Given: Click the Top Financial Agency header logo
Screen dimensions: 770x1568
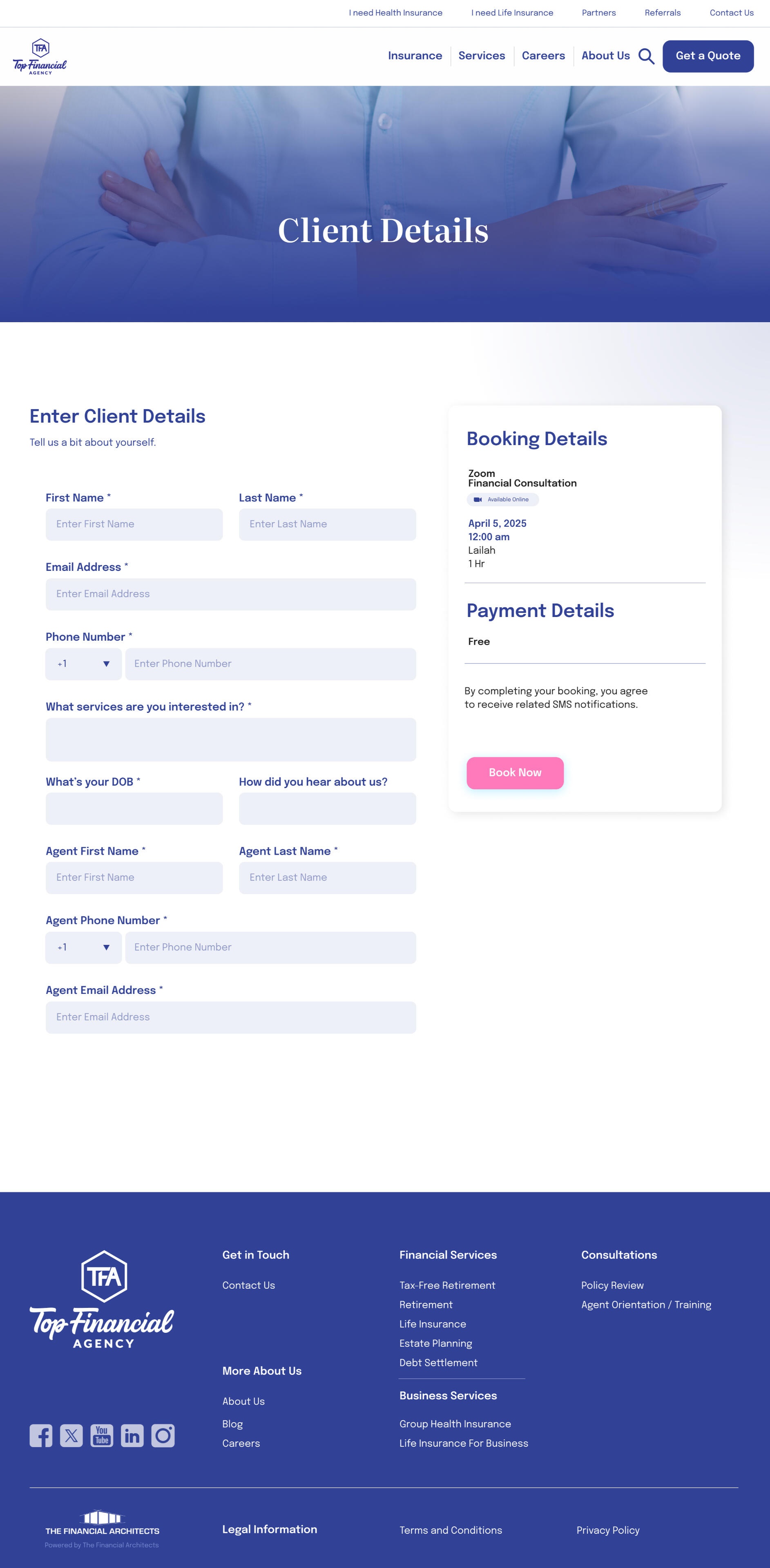Looking at the screenshot, I should (x=40, y=57).
